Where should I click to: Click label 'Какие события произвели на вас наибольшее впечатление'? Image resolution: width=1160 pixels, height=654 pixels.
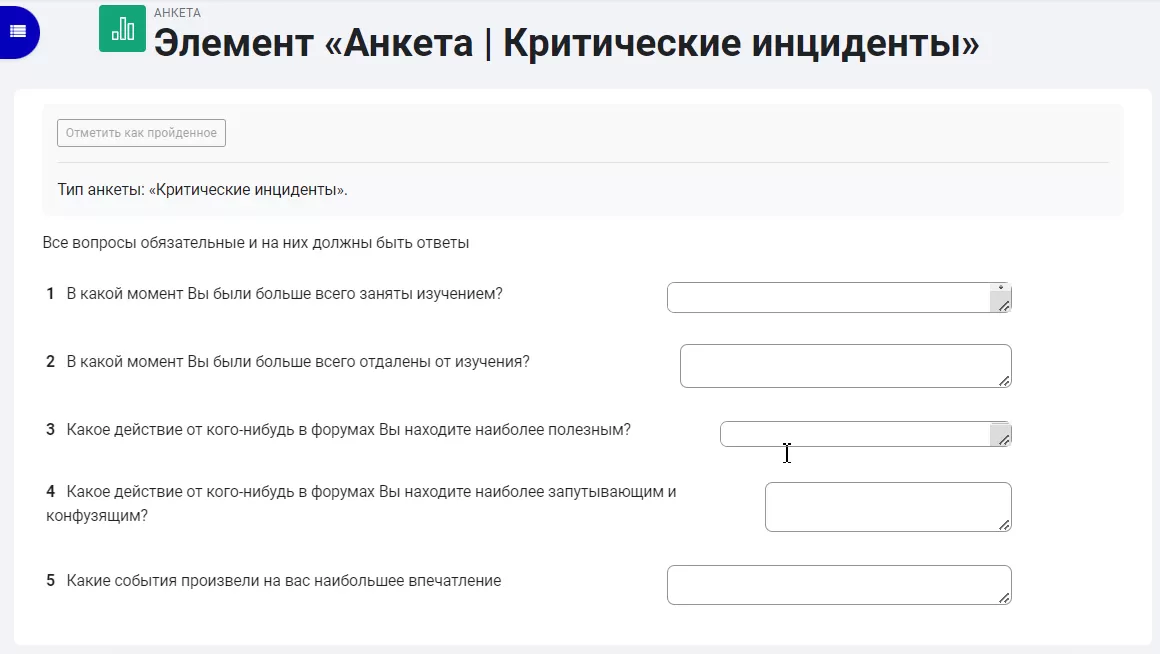pos(283,581)
